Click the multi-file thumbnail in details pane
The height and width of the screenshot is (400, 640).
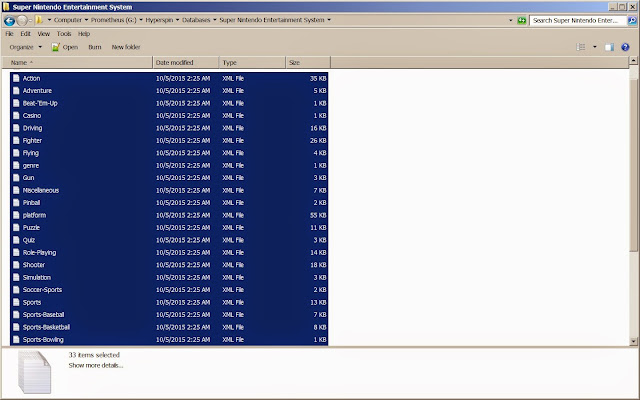[x=34, y=372]
